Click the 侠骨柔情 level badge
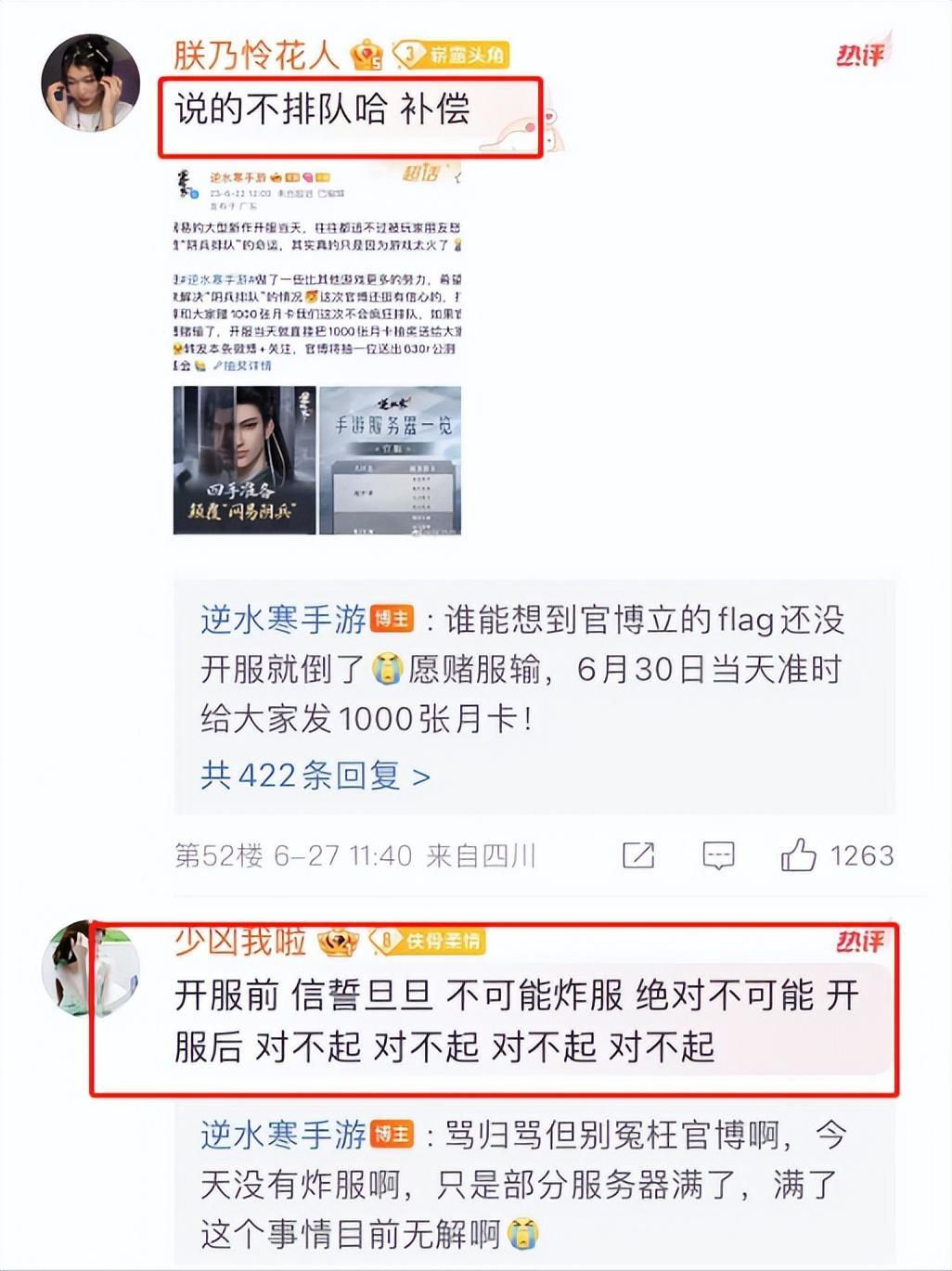Screen dimensions: 952x1271 (429, 941)
